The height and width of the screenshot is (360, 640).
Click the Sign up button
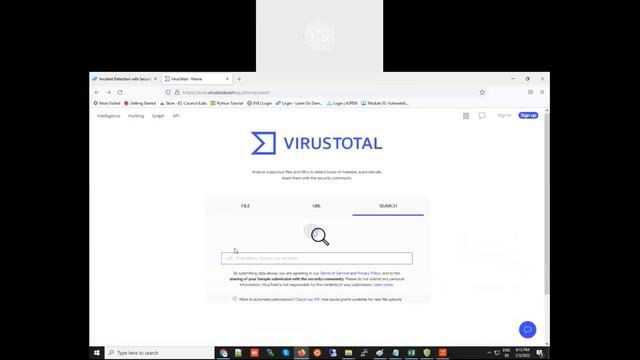click(x=528, y=116)
